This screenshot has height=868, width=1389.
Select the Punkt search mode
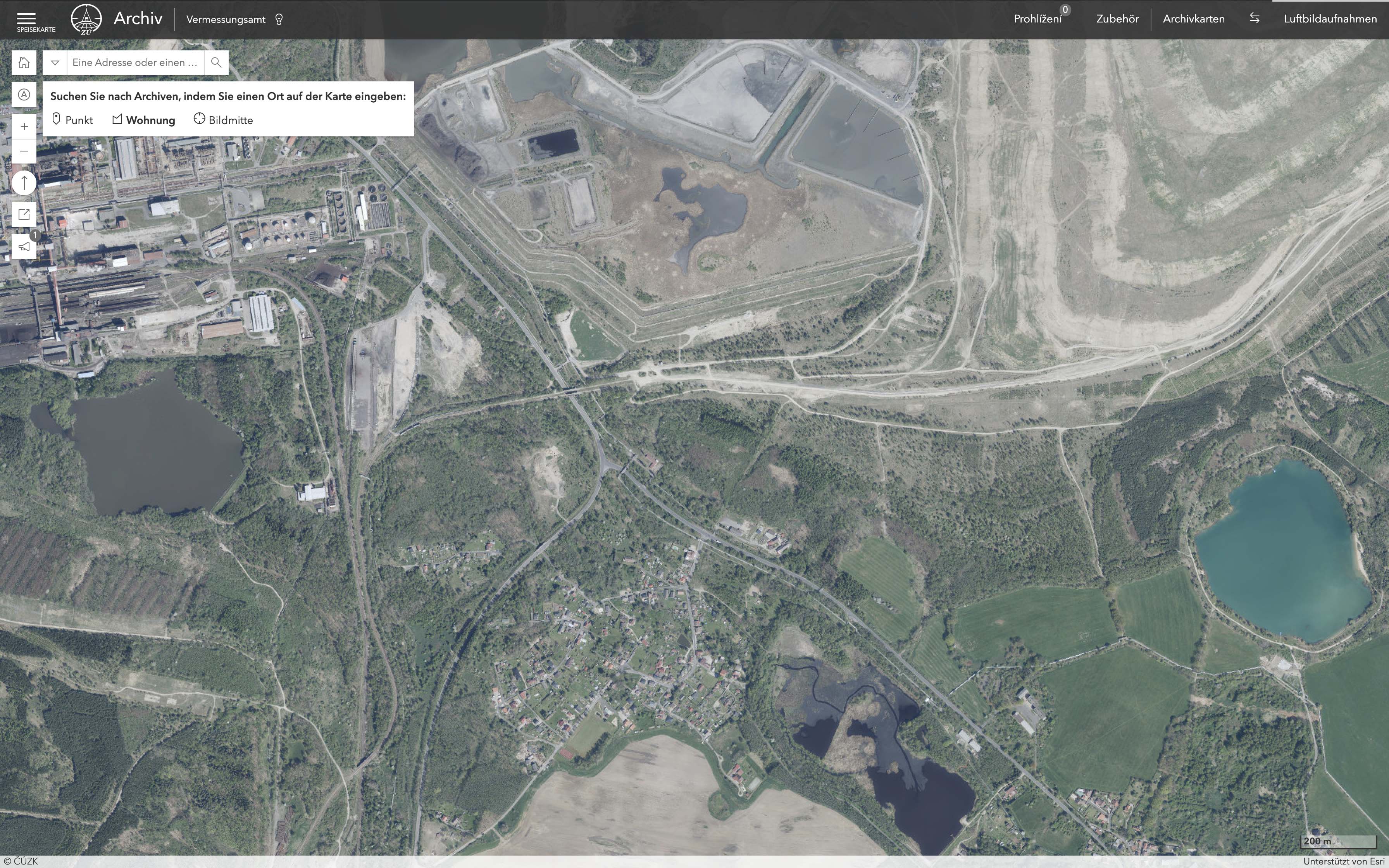click(72, 120)
